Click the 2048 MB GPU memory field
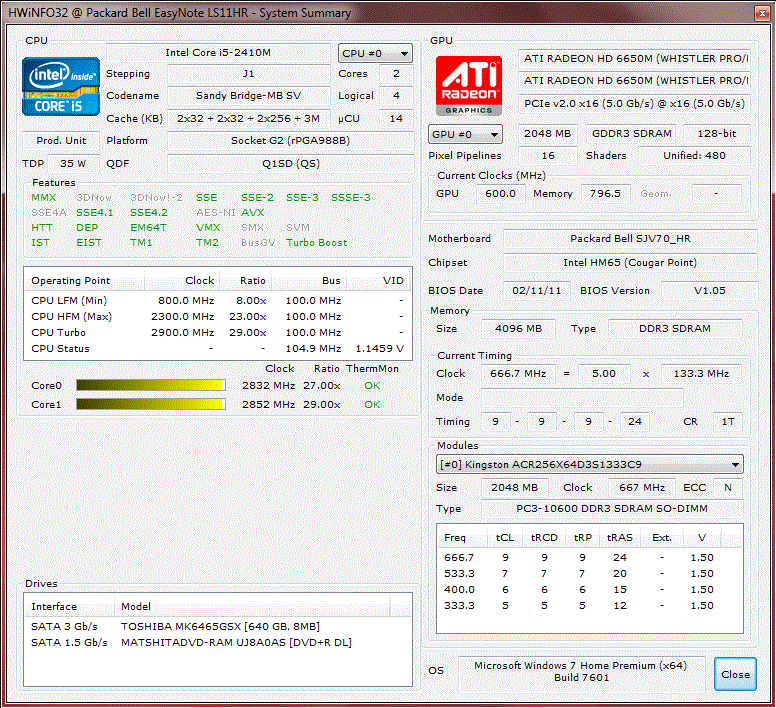 [547, 134]
